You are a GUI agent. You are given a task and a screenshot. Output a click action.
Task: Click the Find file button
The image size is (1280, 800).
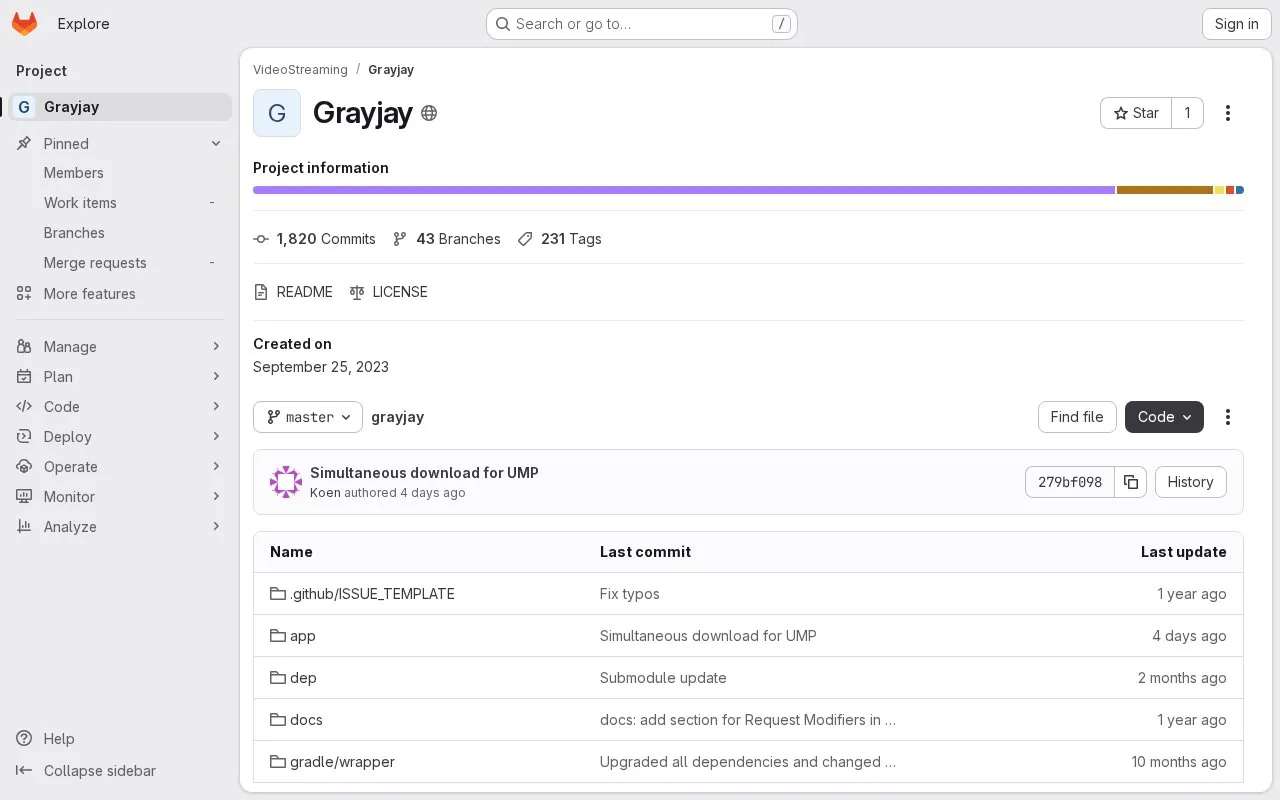point(1077,417)
